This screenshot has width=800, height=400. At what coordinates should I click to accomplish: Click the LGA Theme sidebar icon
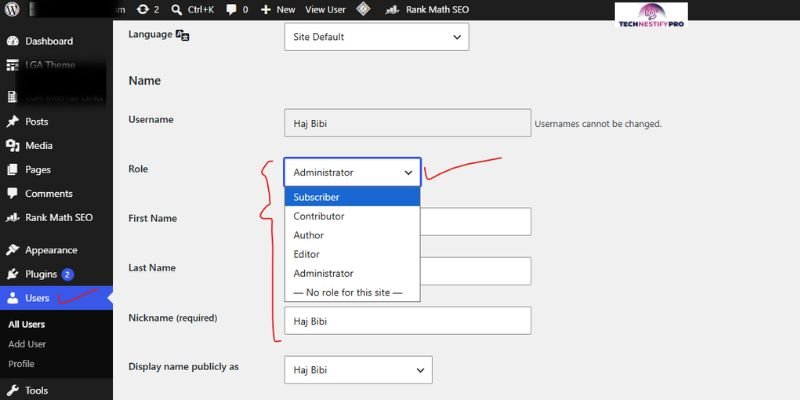12,65
